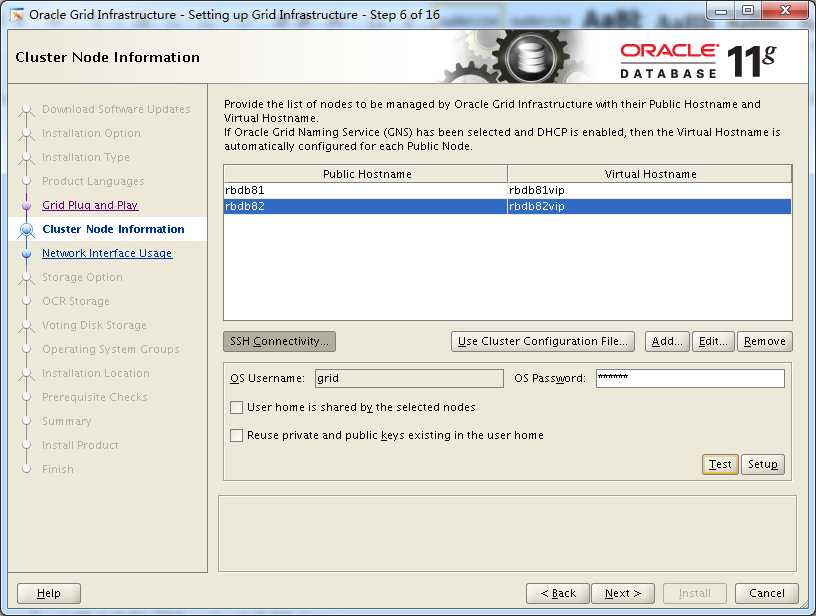The height and width of the screenshot is (616, 816).
Task: Click Operating System Groups step
Action: tap(111, 349)
